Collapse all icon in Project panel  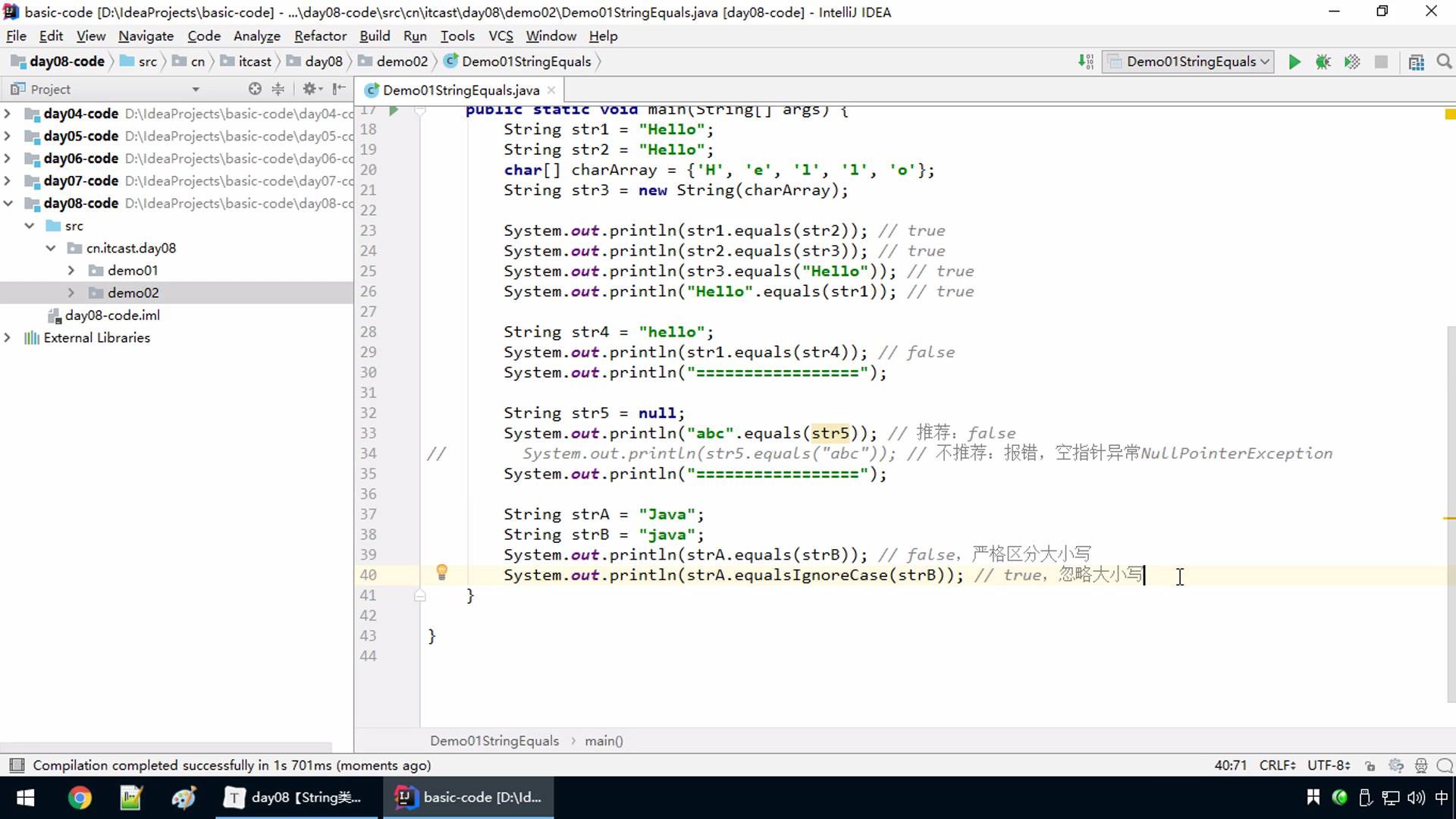pos(278,89)
